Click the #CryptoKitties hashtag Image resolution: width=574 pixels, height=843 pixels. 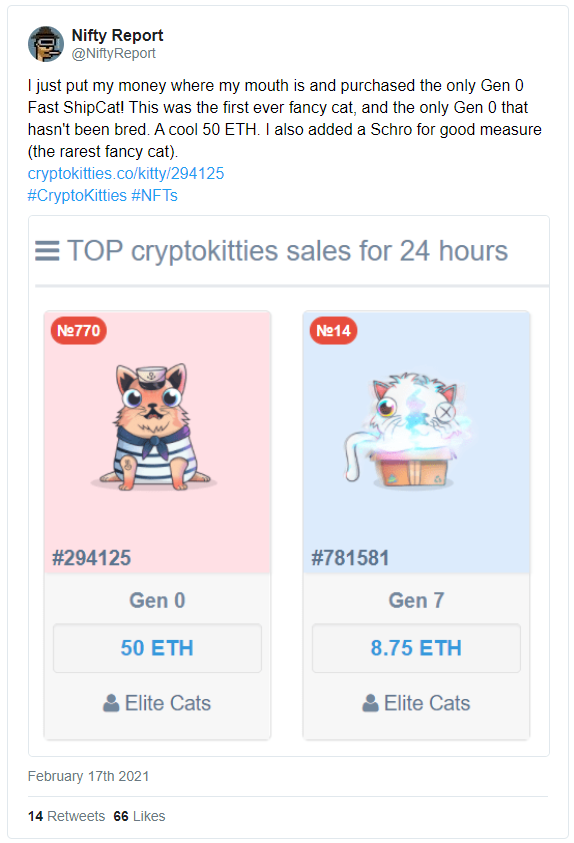[77, 195]
